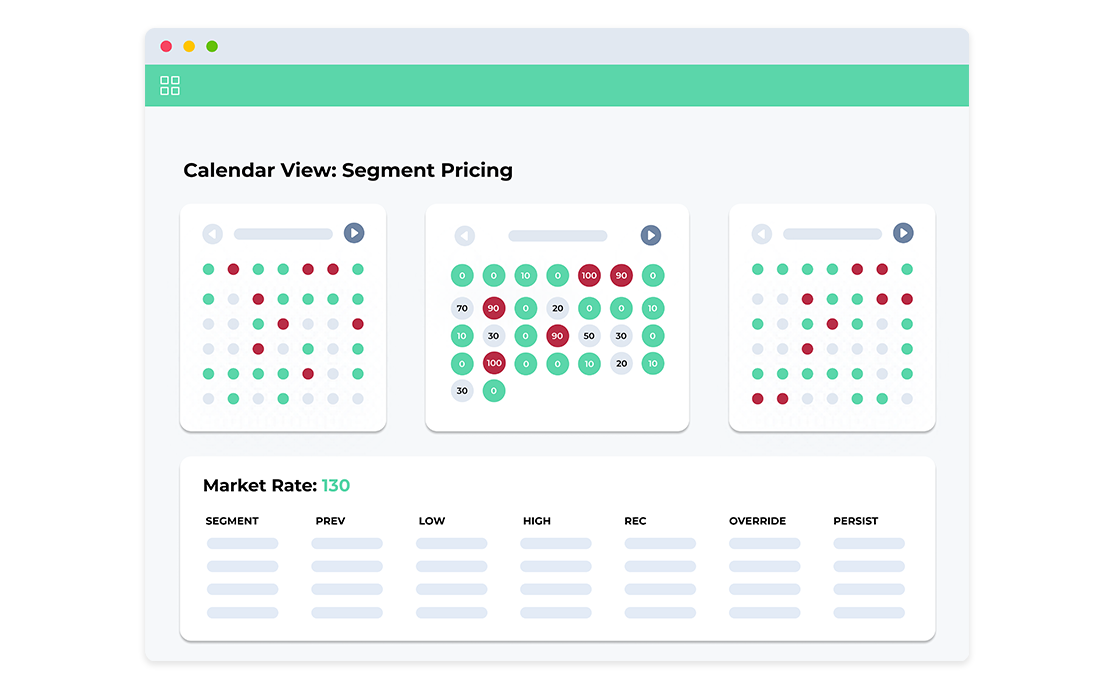The image size is (1114, 696).
Task: Click the HIGH column header
Action: pyautogui.click(x=537, y=521)
